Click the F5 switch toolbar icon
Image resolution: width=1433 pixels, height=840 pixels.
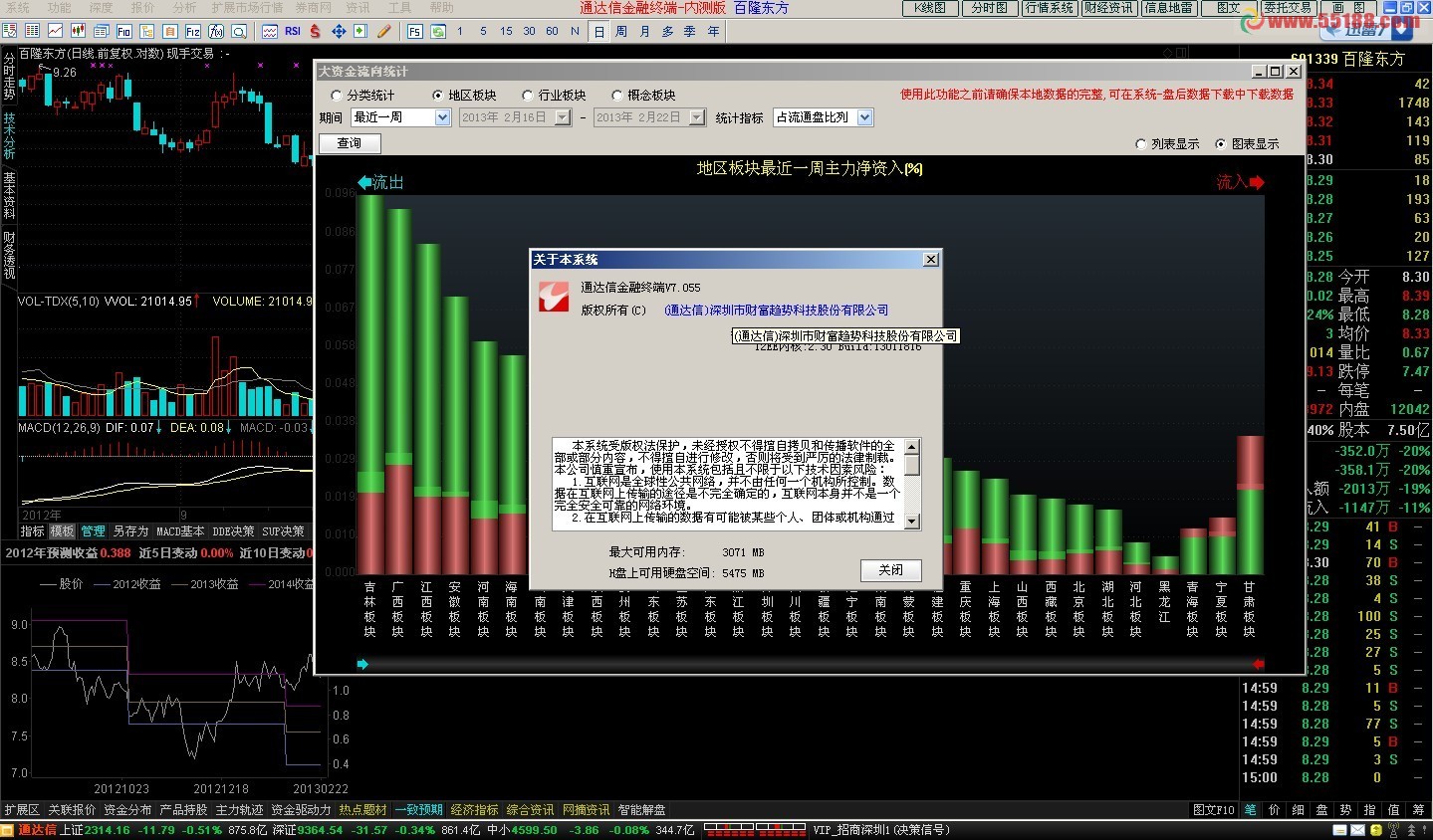[415, 31]
